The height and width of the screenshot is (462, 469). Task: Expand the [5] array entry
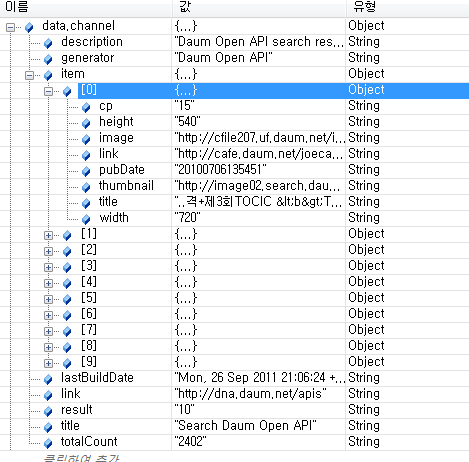[49, 299]
